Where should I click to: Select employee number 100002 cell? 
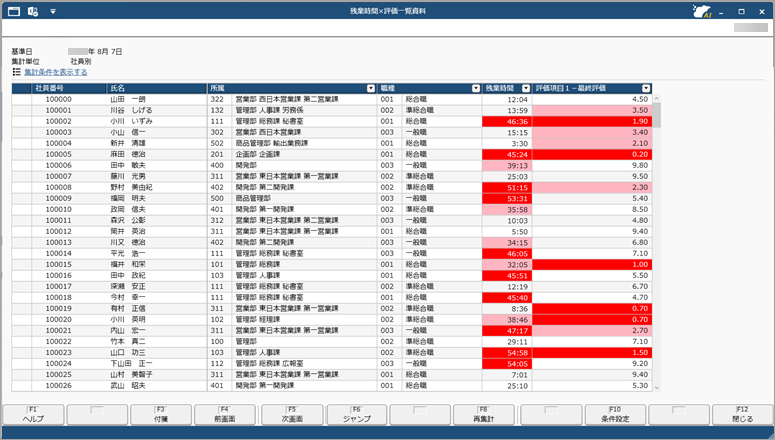[69, 121]
